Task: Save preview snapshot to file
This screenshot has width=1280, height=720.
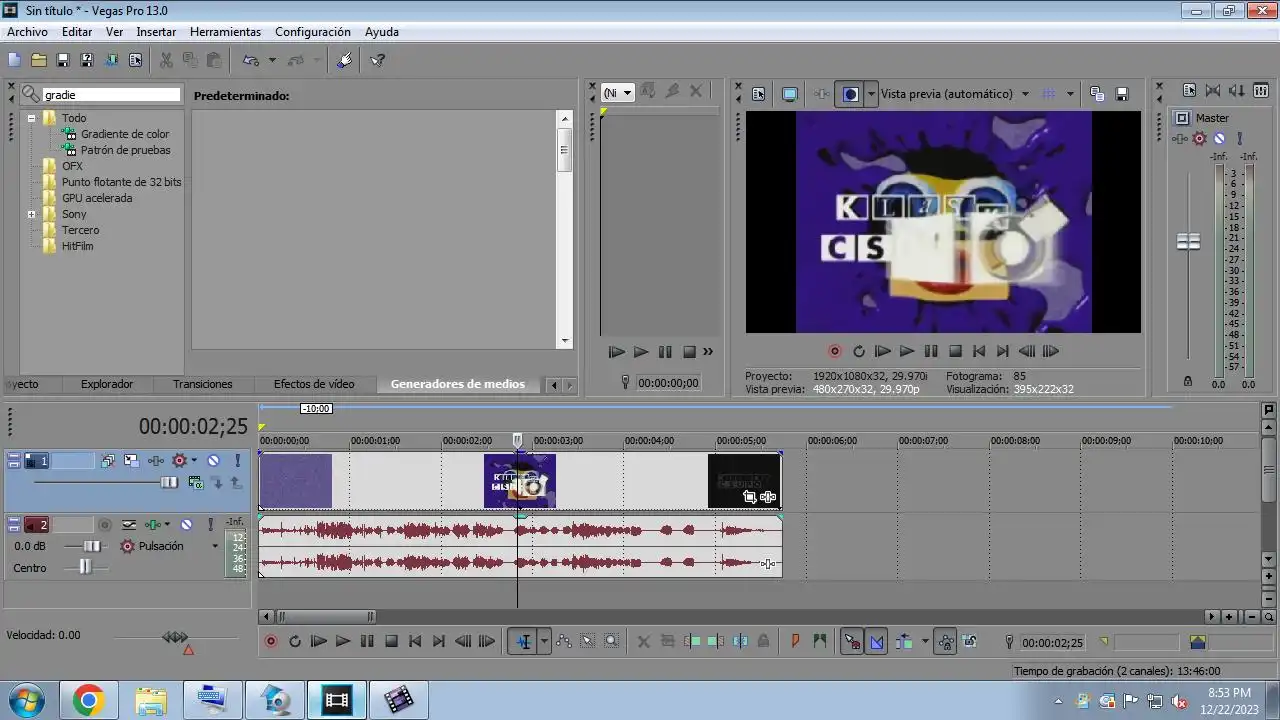Action: point(1122,94)
